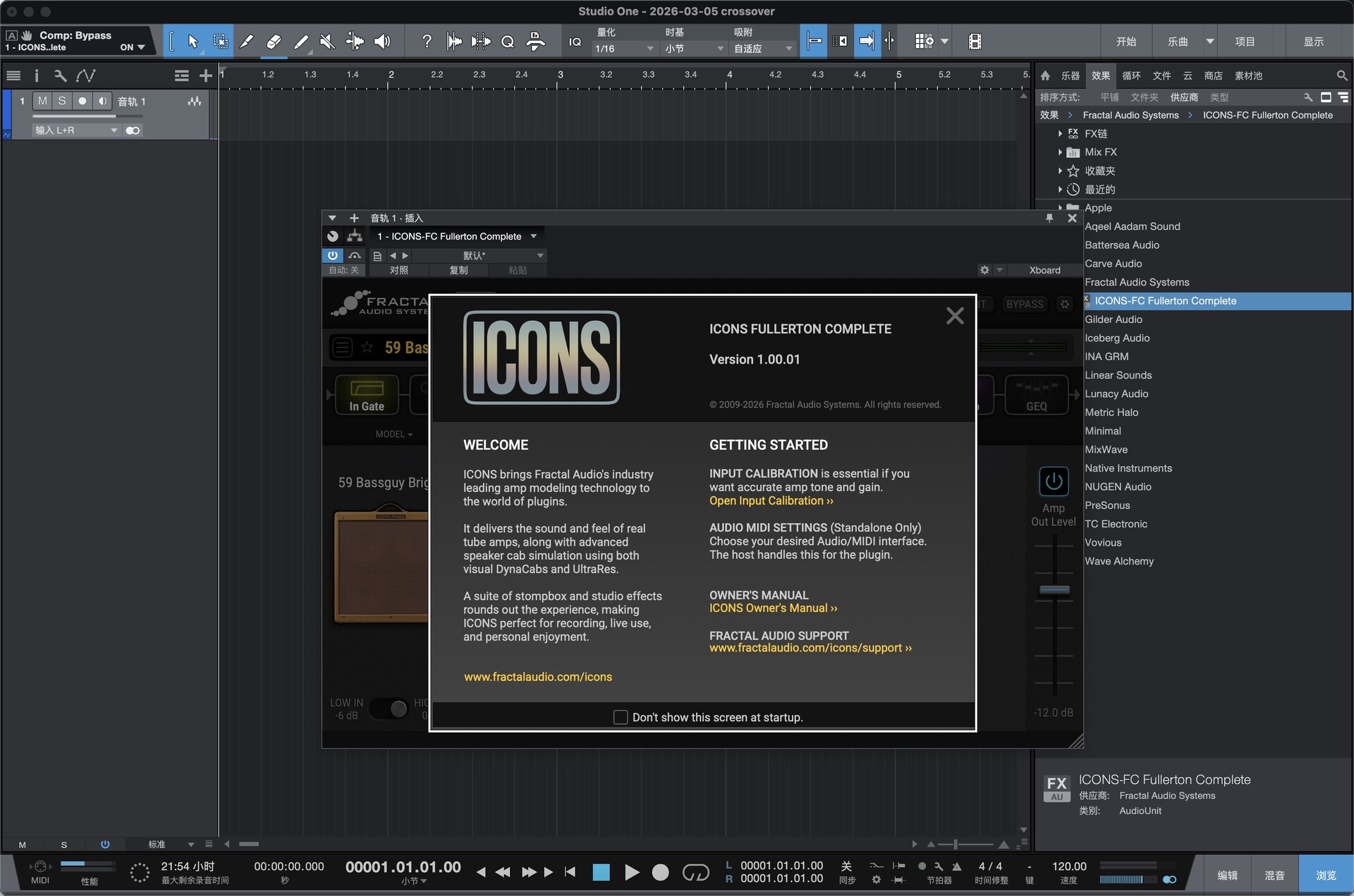Pin the plugin insert window
Screen dimensions: 1354x896
pos(1049,219)
